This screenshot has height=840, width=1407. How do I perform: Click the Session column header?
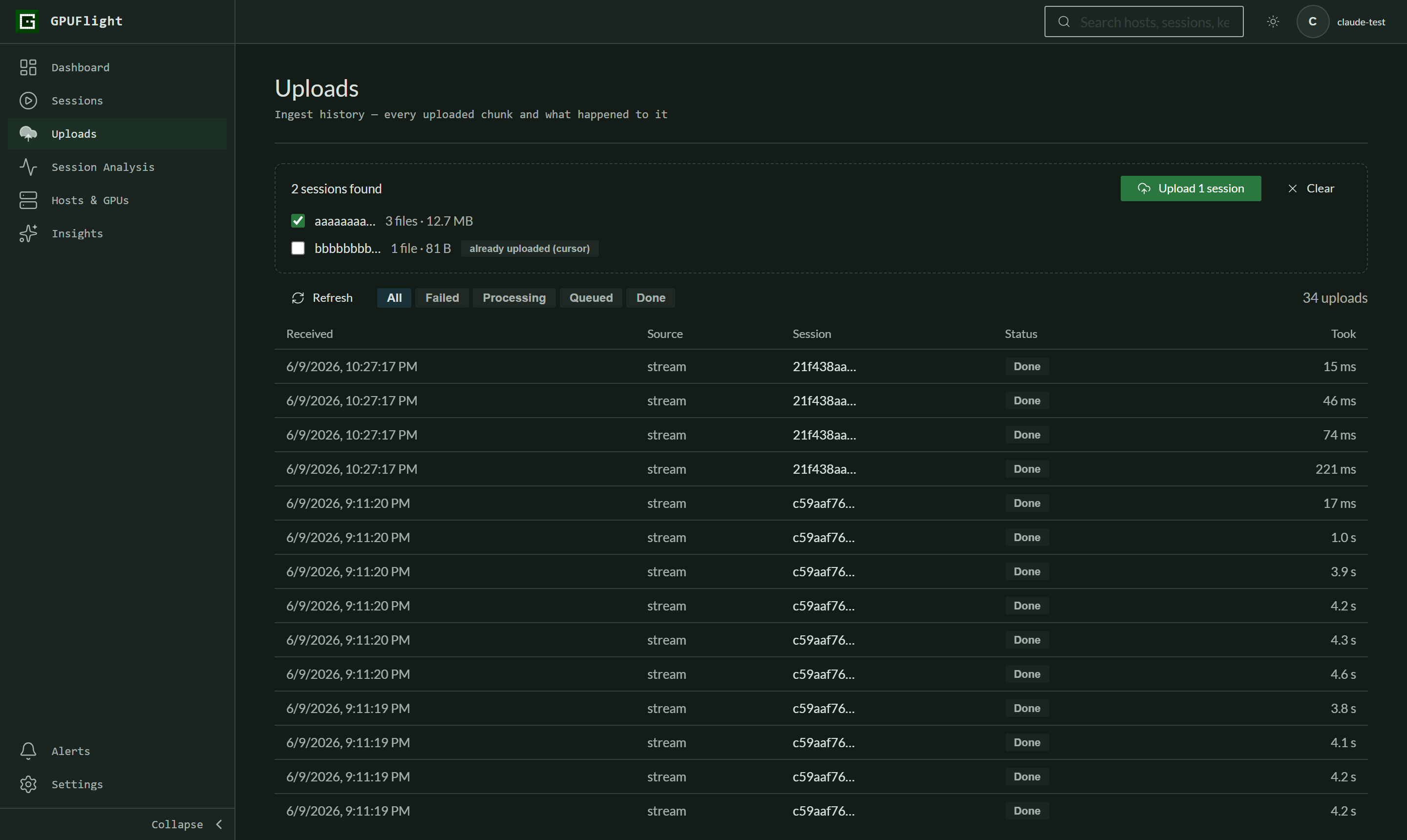pos(811,334)
